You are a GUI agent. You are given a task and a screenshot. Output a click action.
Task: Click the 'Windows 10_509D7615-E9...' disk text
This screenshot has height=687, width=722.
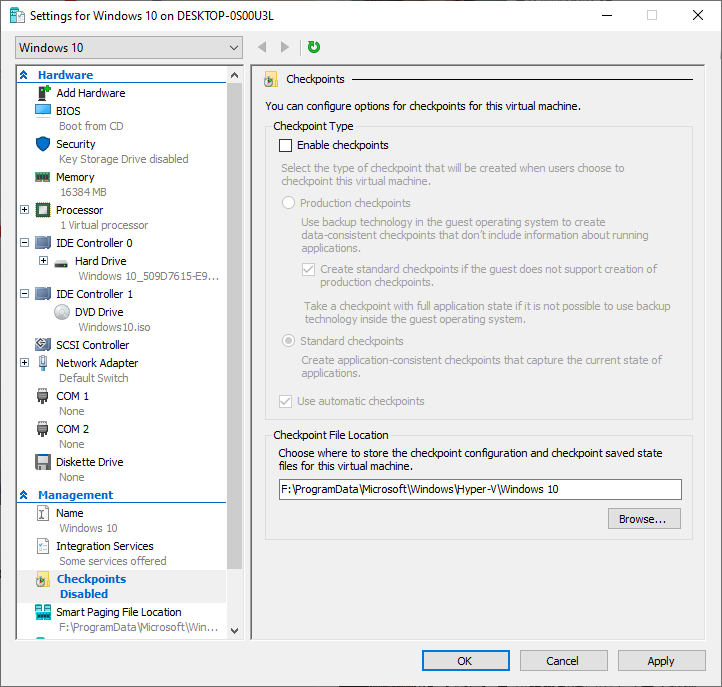pyautogui.click(x=148, y=276)
